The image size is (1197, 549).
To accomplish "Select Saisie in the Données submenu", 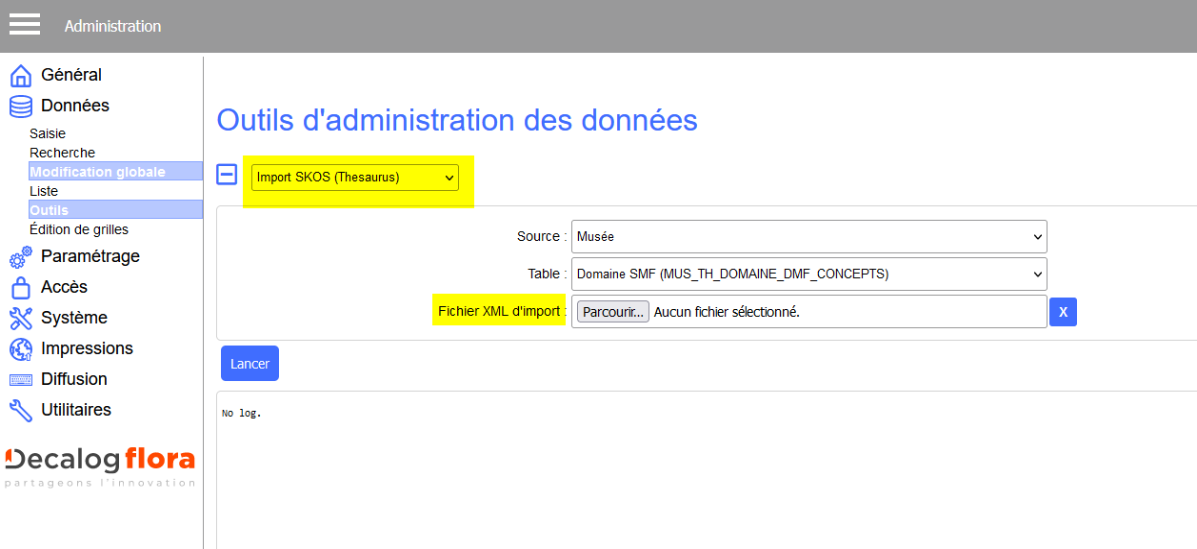I will [47, 133].
